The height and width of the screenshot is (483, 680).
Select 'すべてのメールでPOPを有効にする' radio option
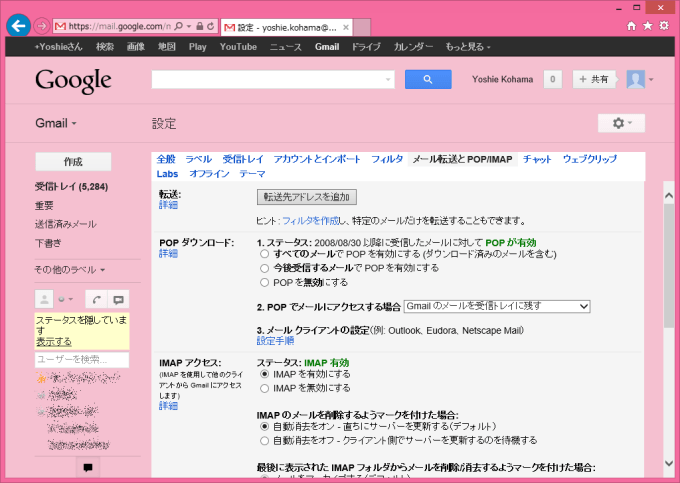tap(264, 255)
